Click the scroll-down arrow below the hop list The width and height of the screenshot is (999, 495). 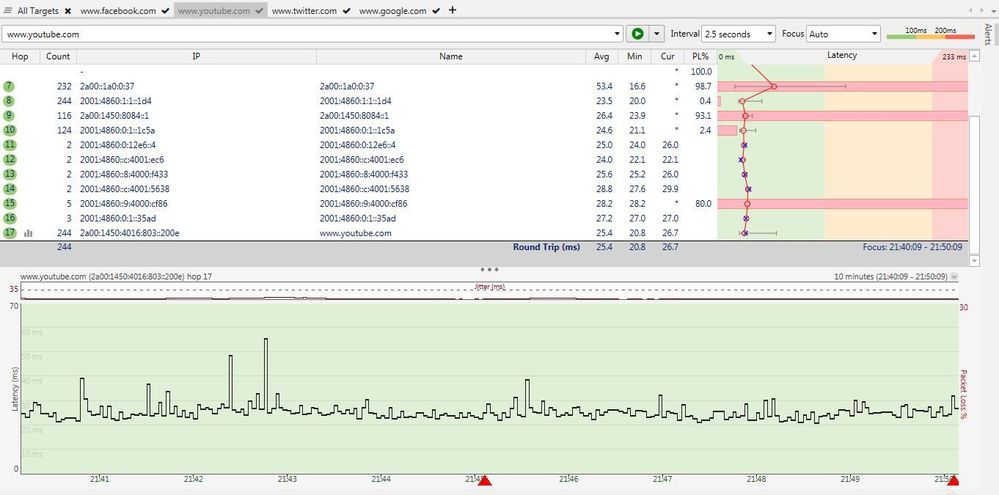tap(973, 261)
